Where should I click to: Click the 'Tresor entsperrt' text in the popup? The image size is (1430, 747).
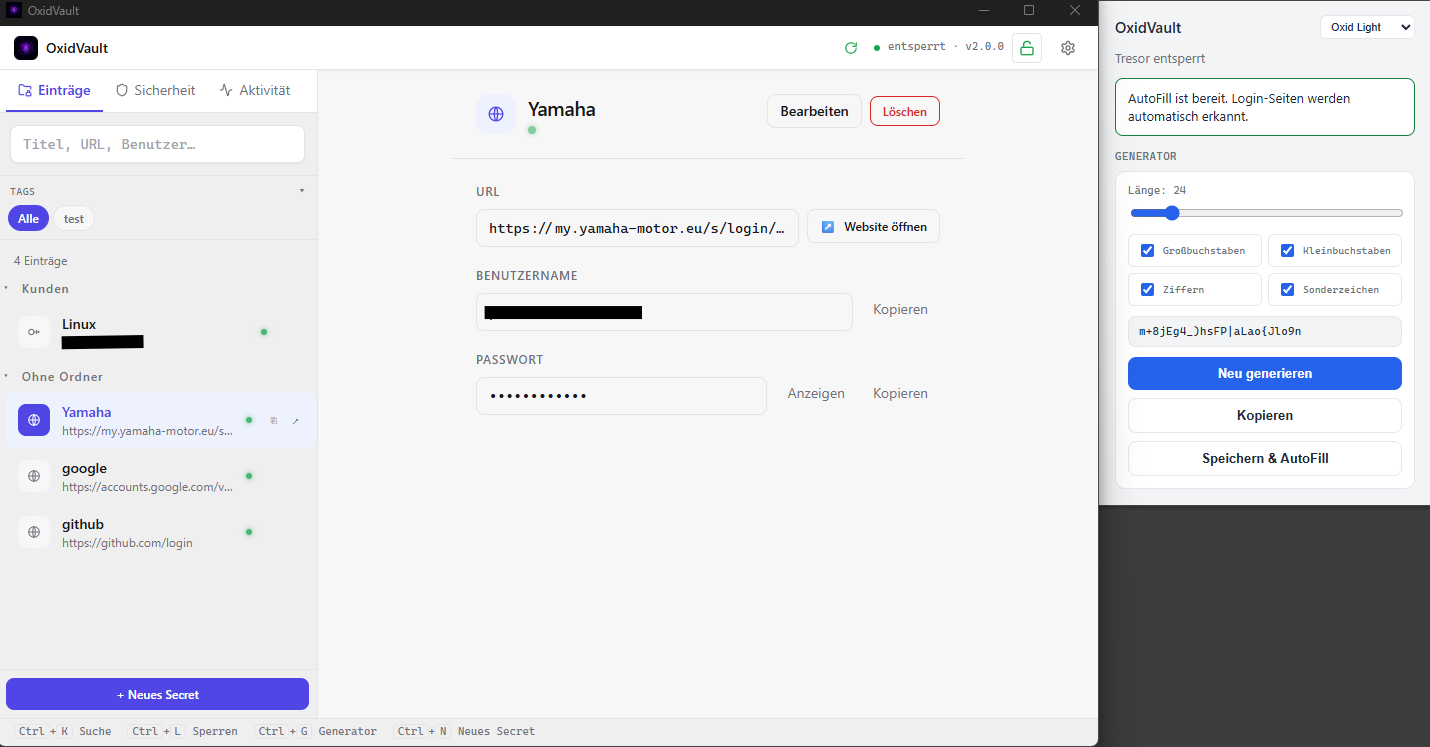[1160, 59]
